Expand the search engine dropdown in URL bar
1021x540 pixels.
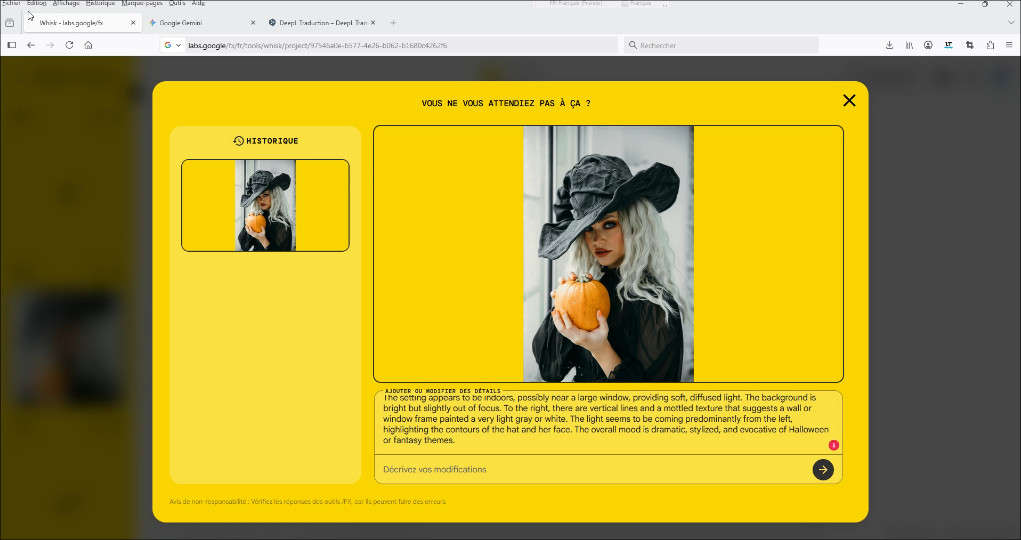(x=173, y=45)
